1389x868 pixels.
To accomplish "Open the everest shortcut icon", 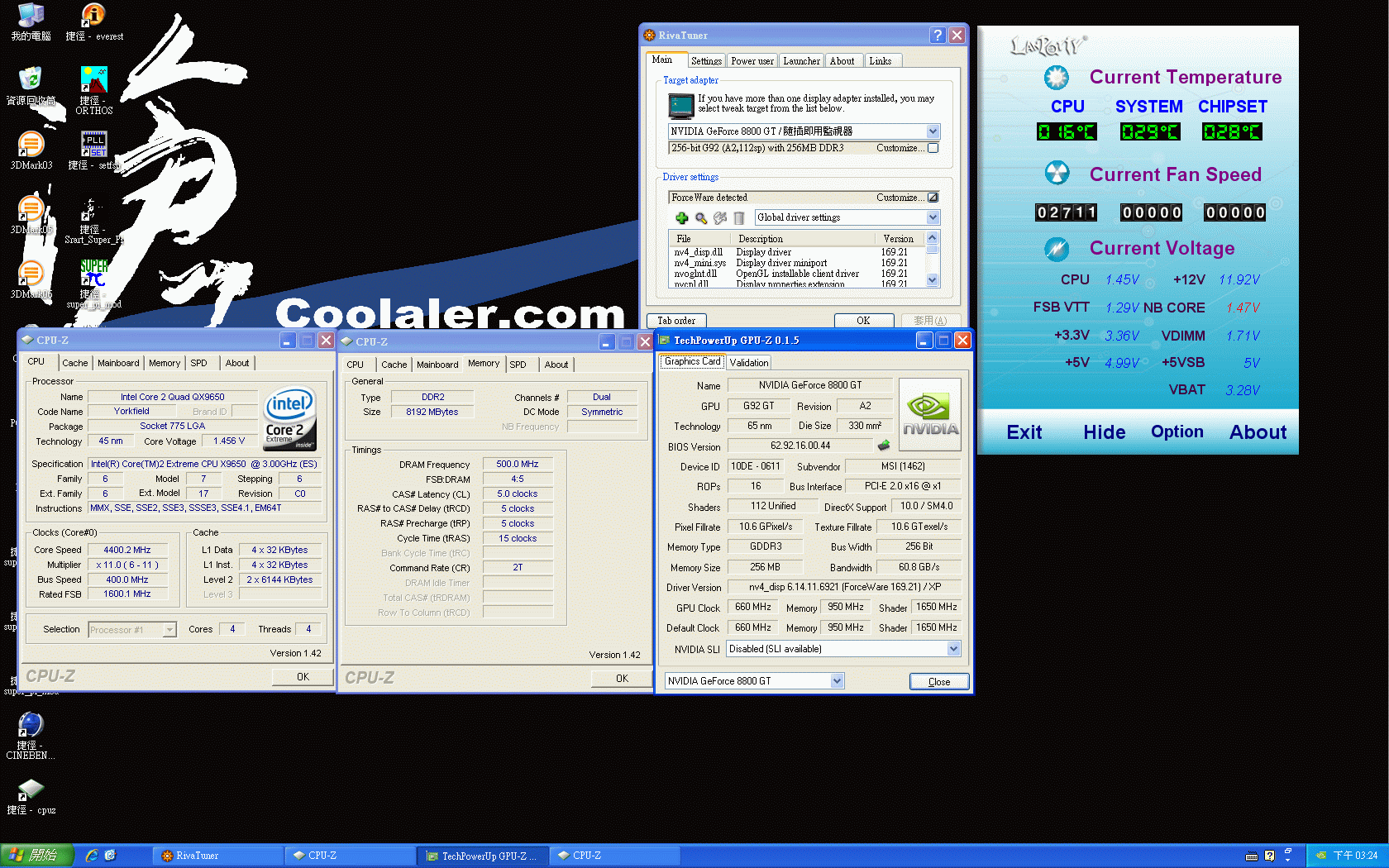I will click(93, 21).
